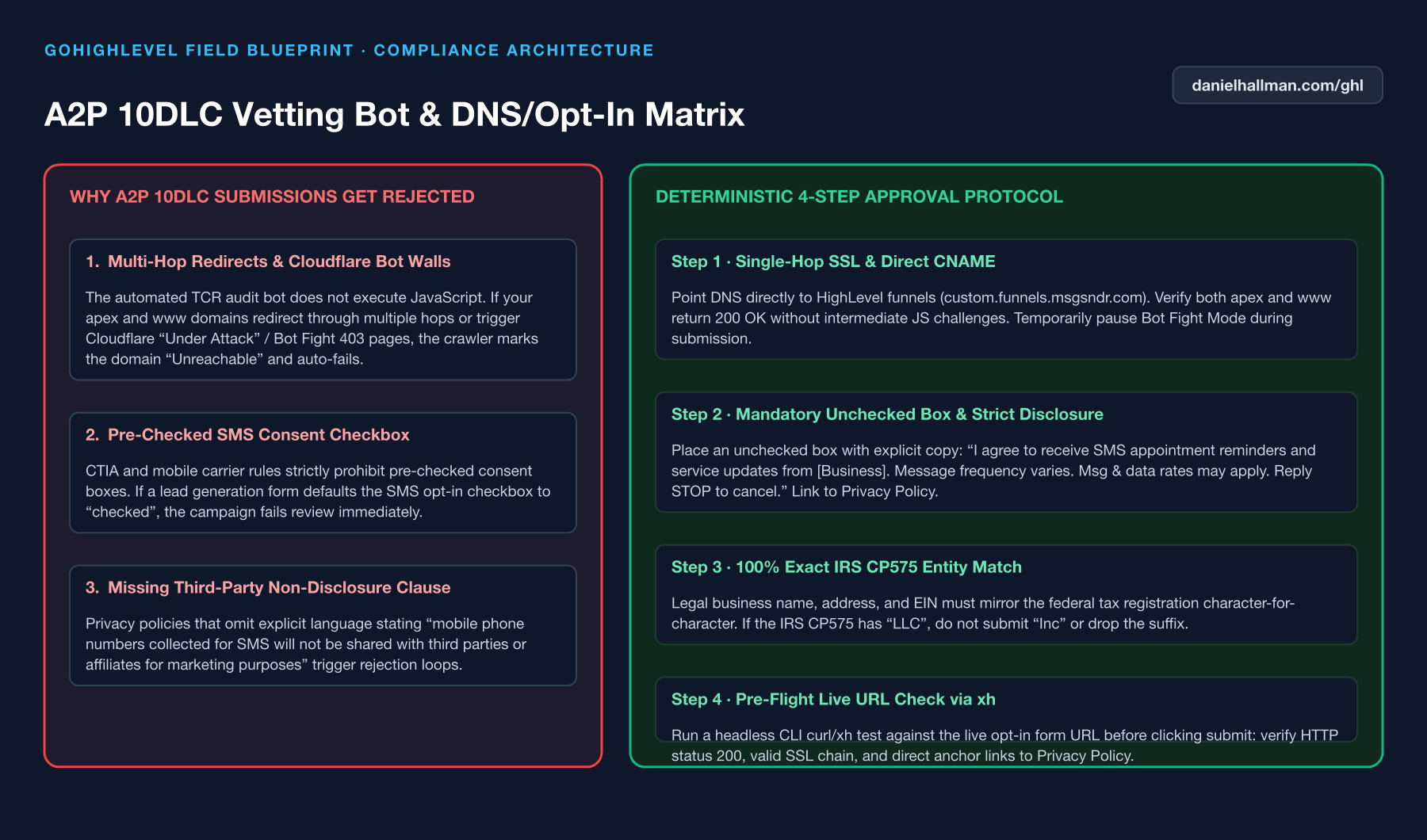Click the danielhallman.com/ghl link badge
This screenshot has width=1427, height=840.
1277,86
